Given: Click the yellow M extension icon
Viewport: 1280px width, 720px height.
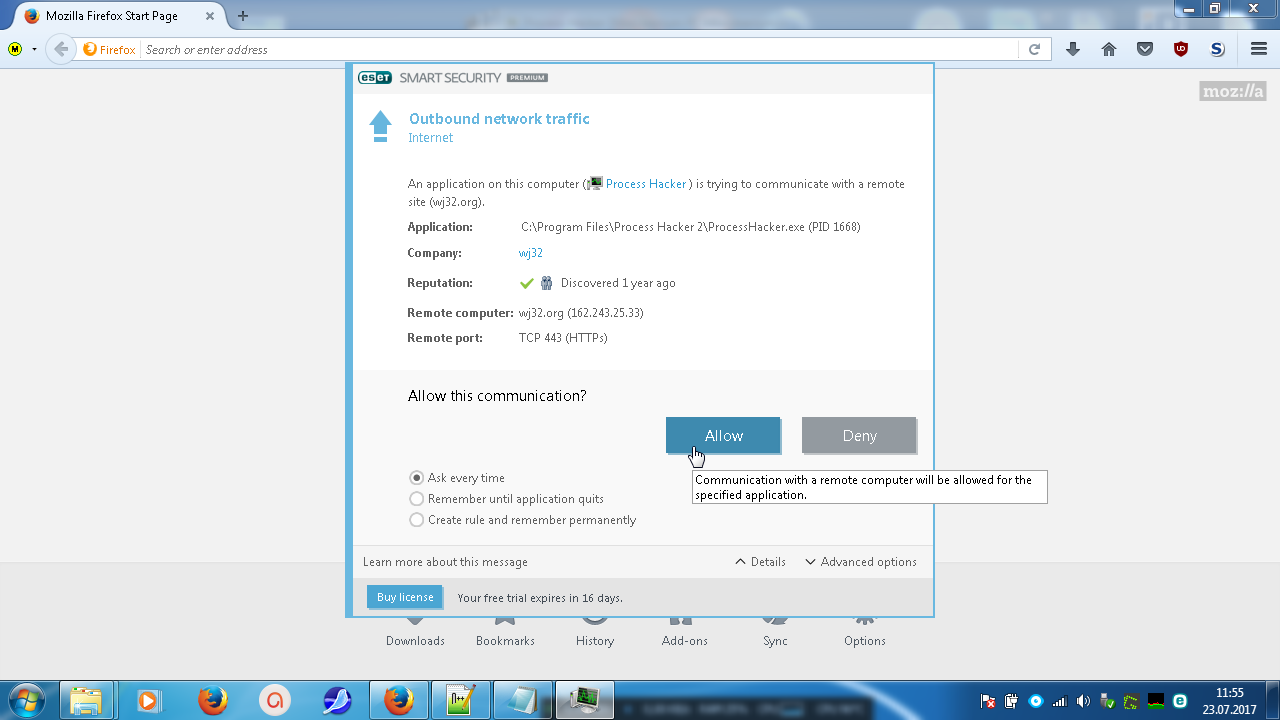Looking at the screenshot, I should [15, 49].
